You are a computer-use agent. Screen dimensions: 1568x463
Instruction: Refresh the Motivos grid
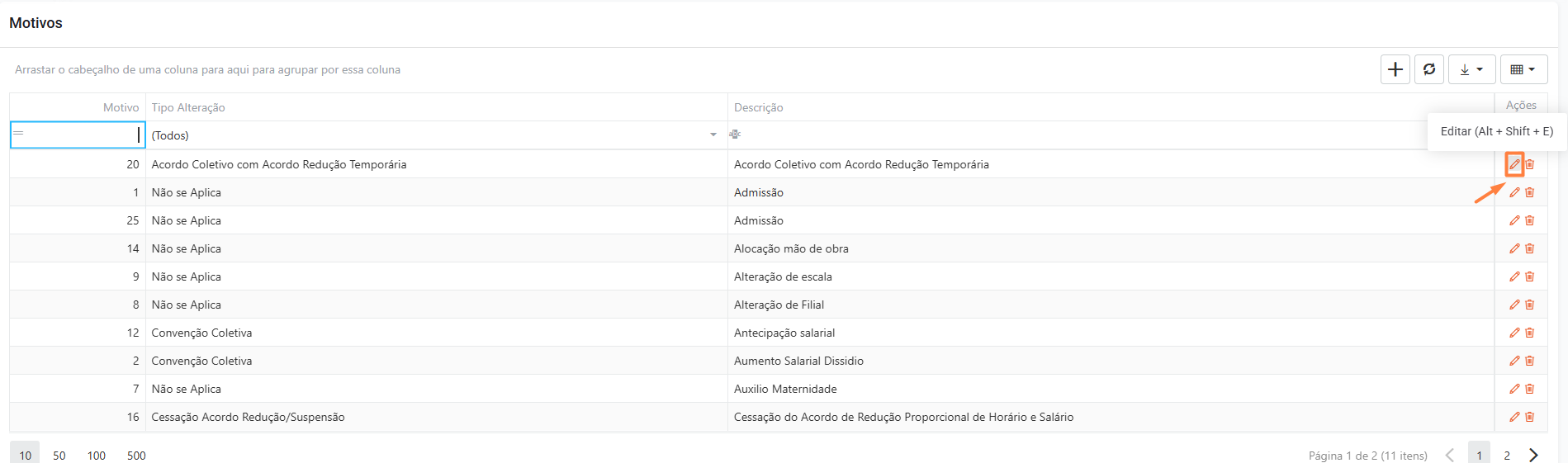[1429, 69]
